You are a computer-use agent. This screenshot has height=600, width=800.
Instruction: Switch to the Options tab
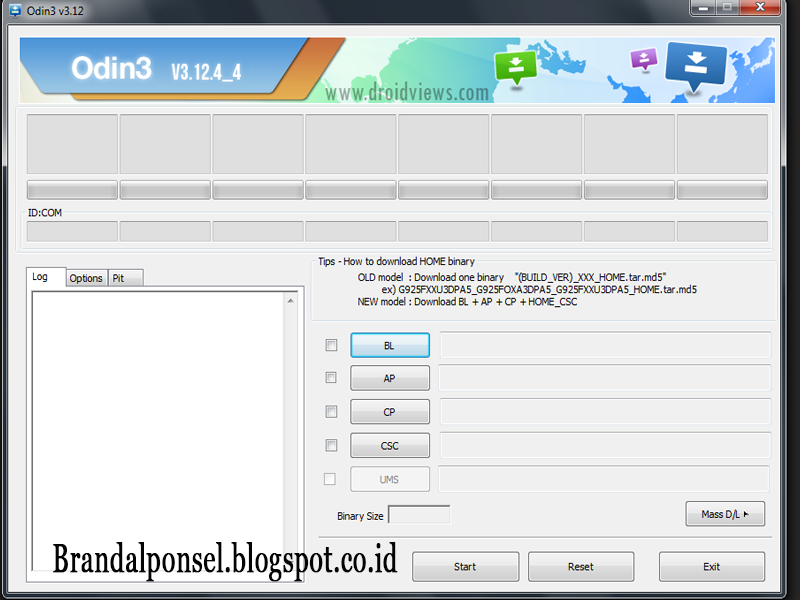tap(86, 278)
